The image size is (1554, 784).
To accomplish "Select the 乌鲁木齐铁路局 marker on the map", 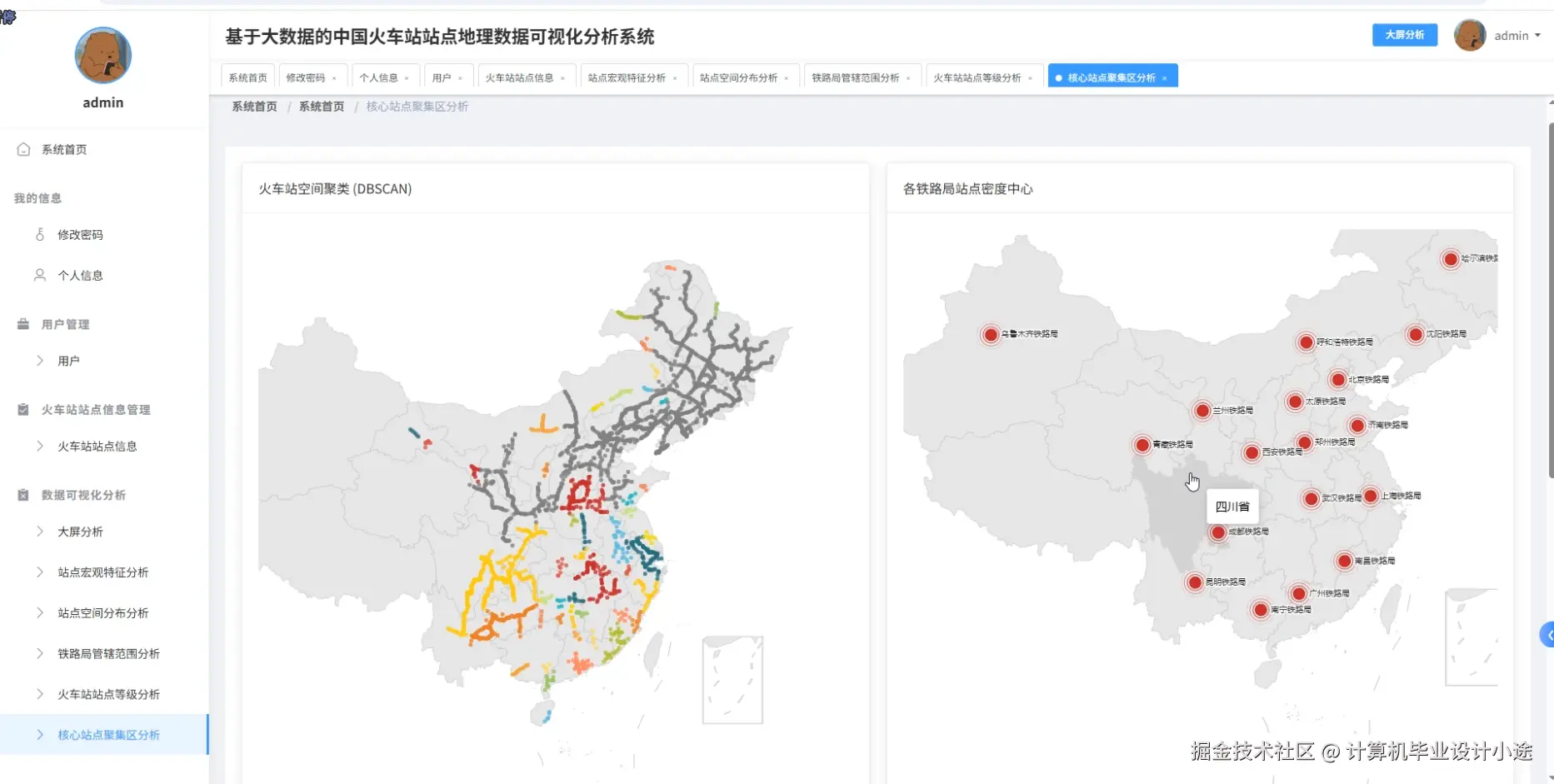I will tap(991, 333).
